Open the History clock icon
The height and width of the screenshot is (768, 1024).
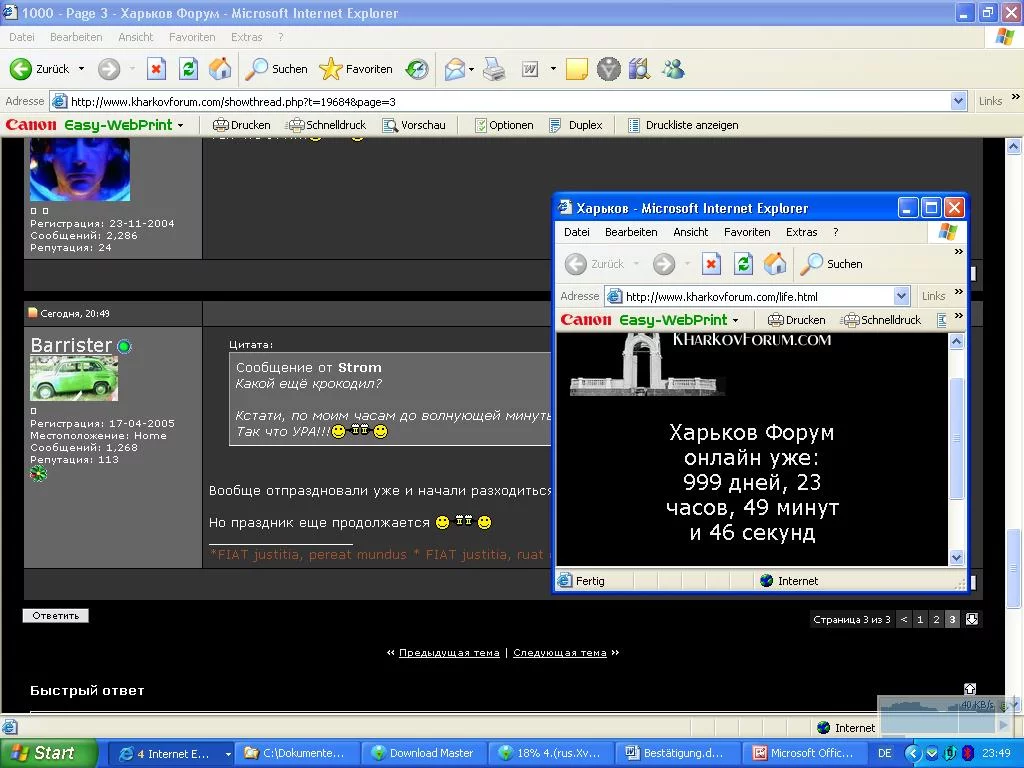(417, 69)
